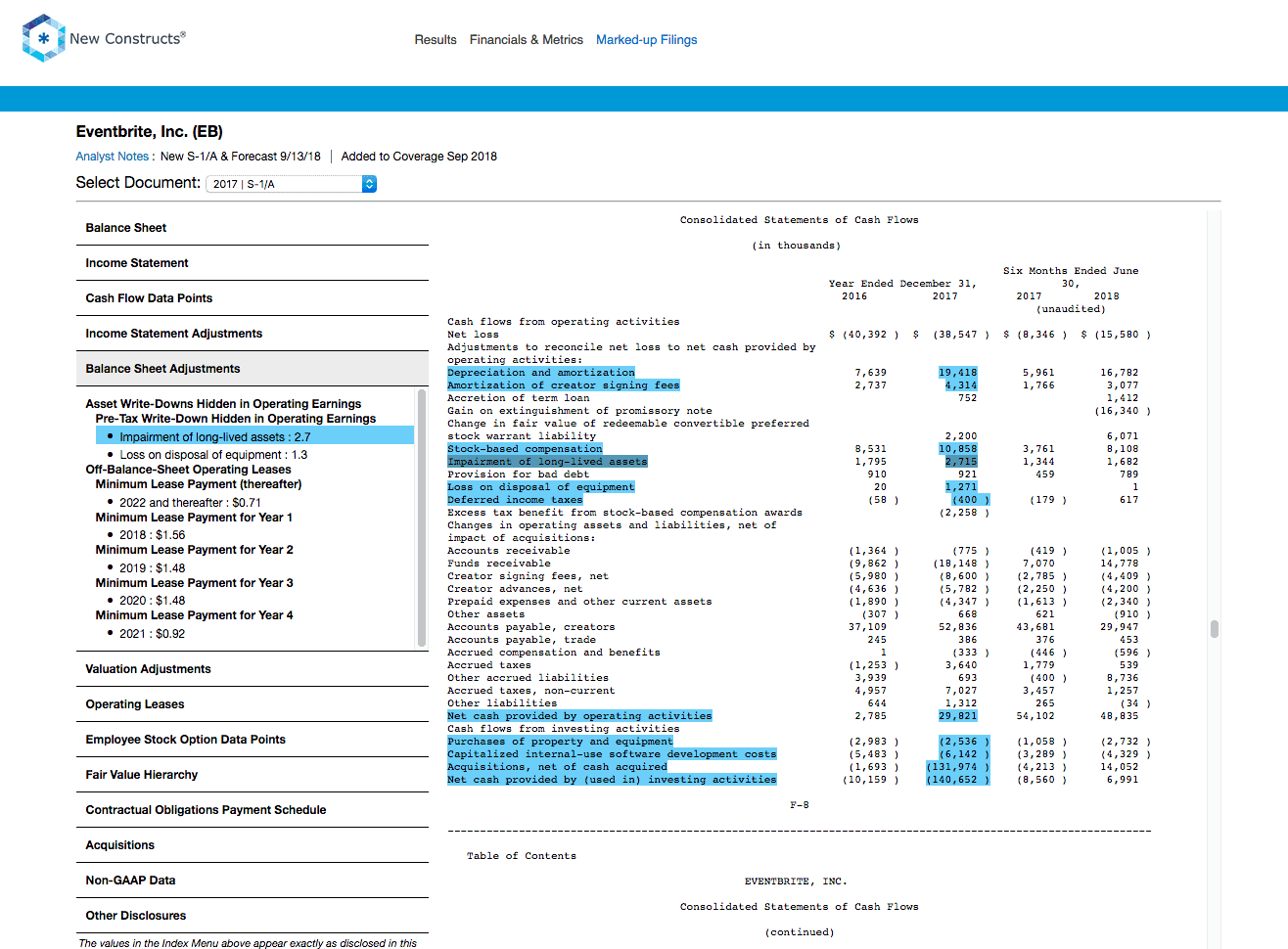Click highlighted value 10,858
Screen dimensions: 1288x949
(958, 449)
